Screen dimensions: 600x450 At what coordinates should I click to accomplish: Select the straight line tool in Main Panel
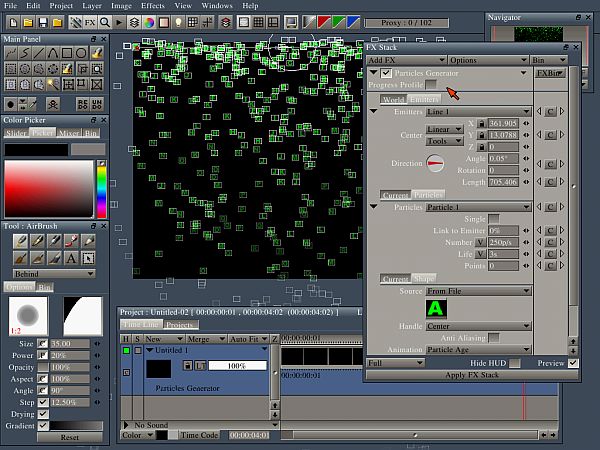click(x=39, y=53)
